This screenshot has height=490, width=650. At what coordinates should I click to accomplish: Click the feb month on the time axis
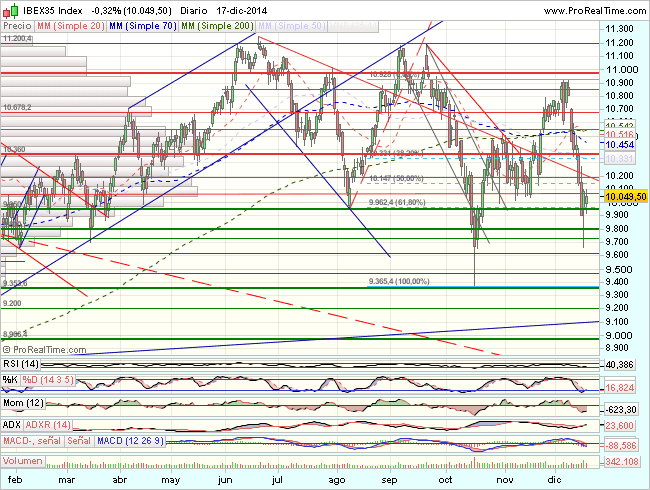tap(15, 480)
